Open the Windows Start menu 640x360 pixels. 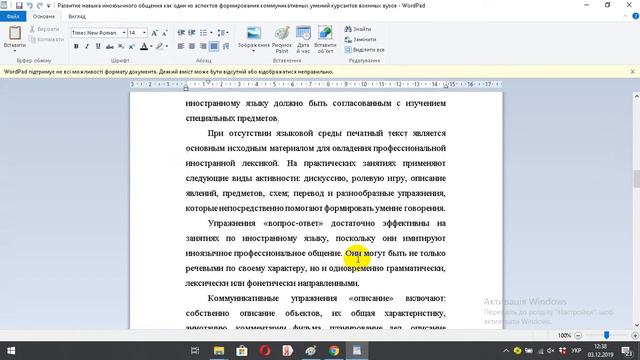pos(11,351)
